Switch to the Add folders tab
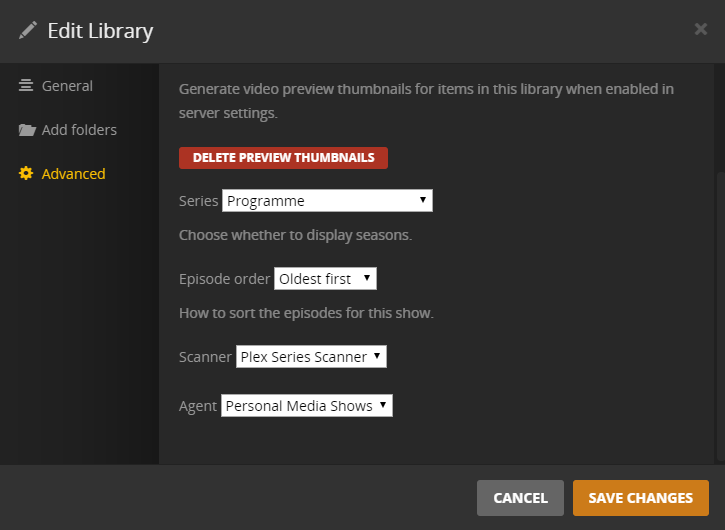The height and width of the screenshot is (530, 725). tap(79, 130)
